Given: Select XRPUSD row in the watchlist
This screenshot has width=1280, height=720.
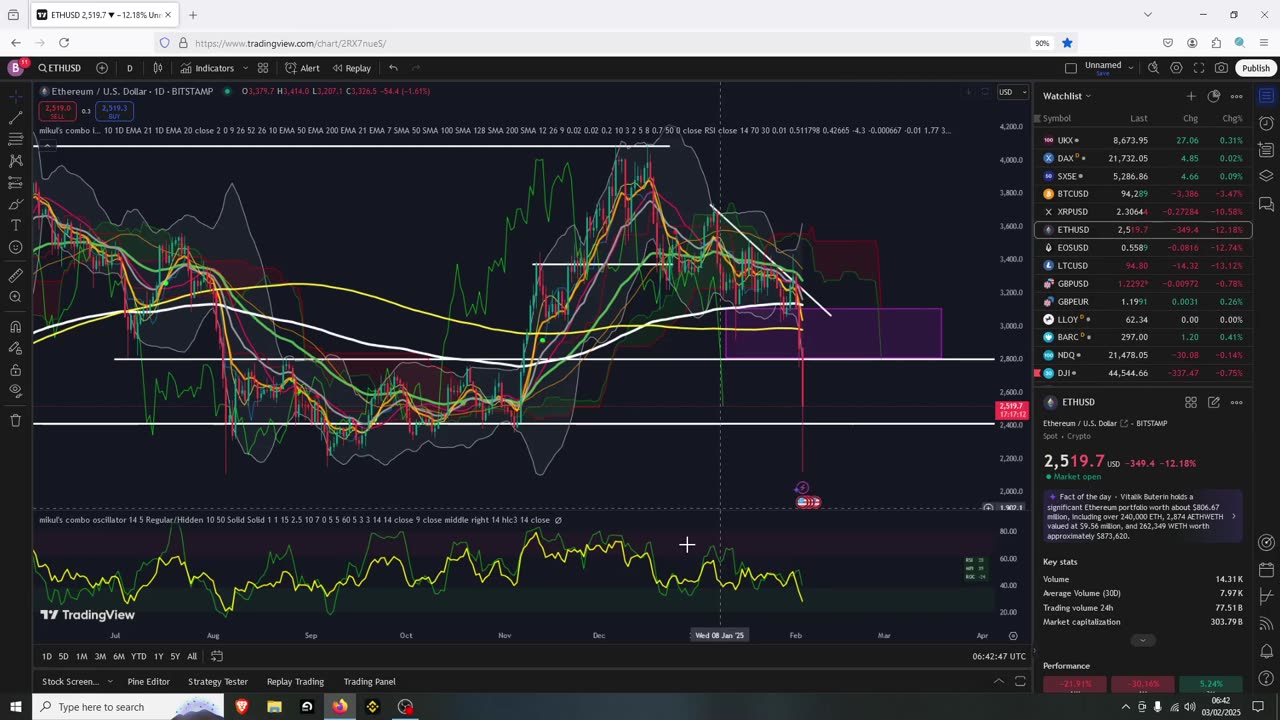Looking at the screenshot, I should 1142,212.
